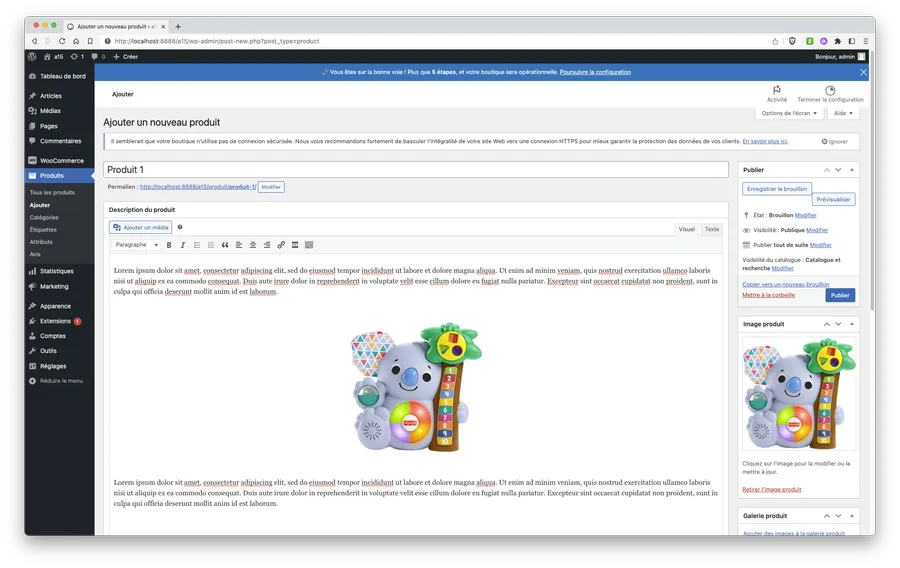Collapse the Publier panel
Viewport: 900px width, 568px height.
(x=852, y=170)
